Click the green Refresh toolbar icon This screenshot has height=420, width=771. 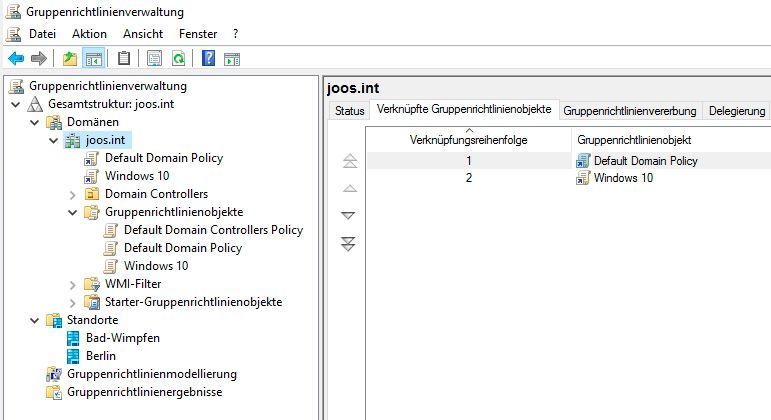coord(178,59)
